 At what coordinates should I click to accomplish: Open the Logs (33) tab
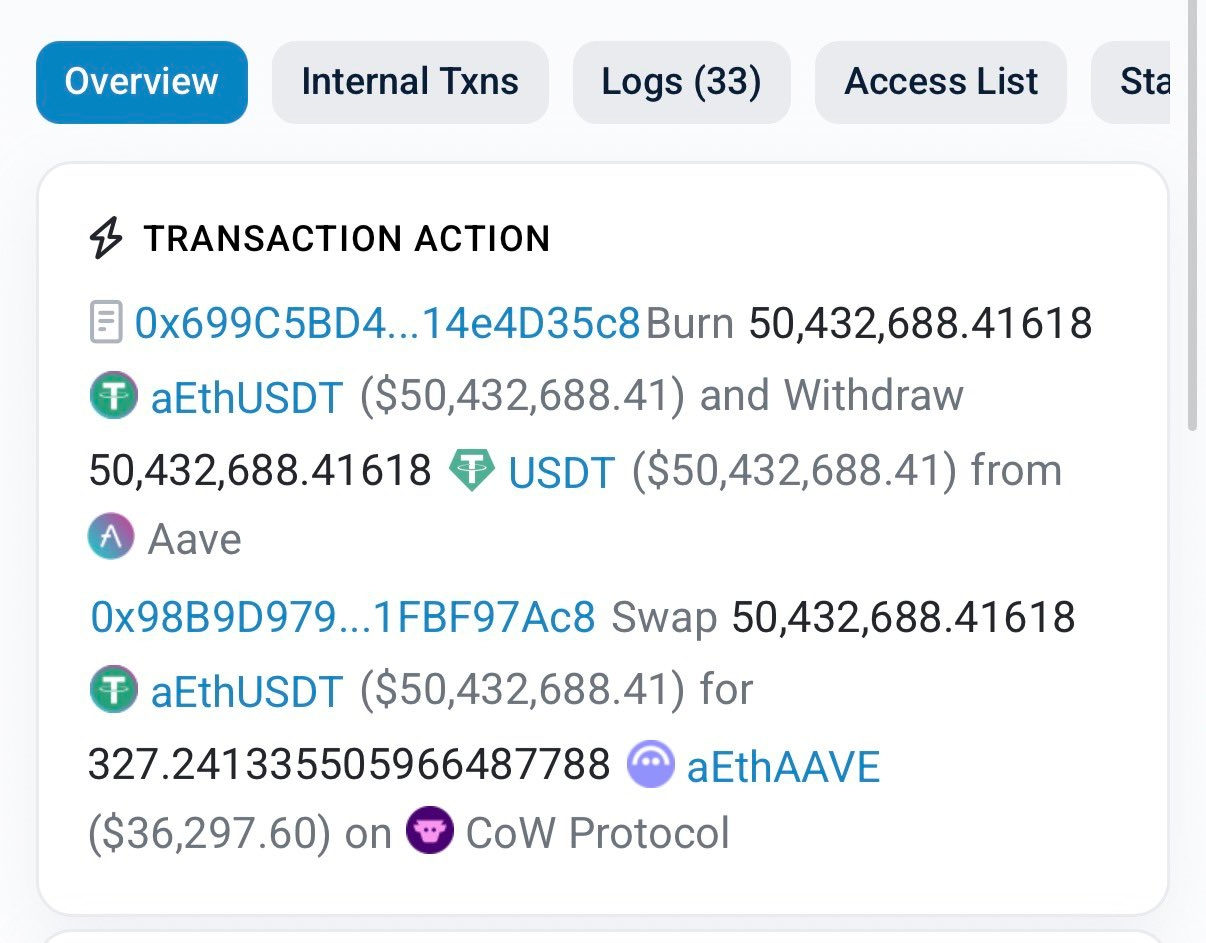[681, 82]
